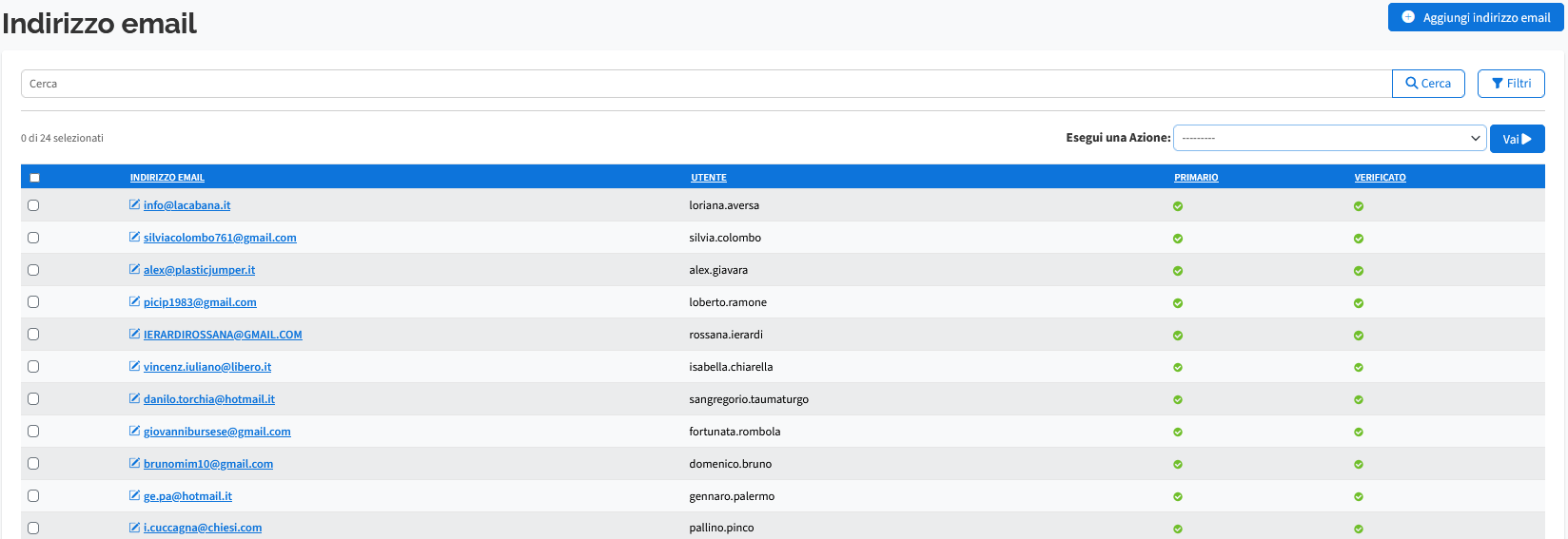1568x539 pixels.
Task: Click user text pallino.pinco
Action: (721, 528)
